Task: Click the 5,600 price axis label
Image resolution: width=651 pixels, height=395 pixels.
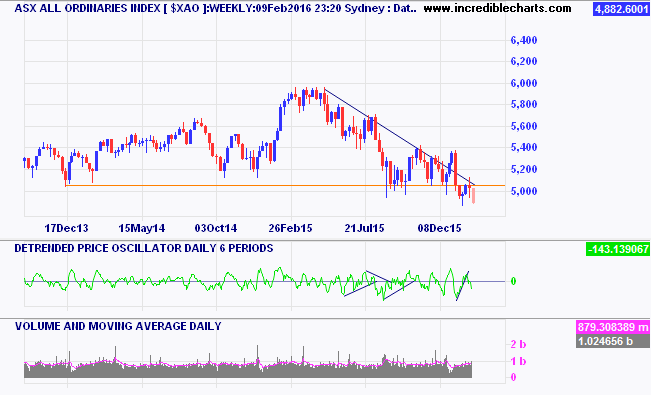Action: pos(524,126)
